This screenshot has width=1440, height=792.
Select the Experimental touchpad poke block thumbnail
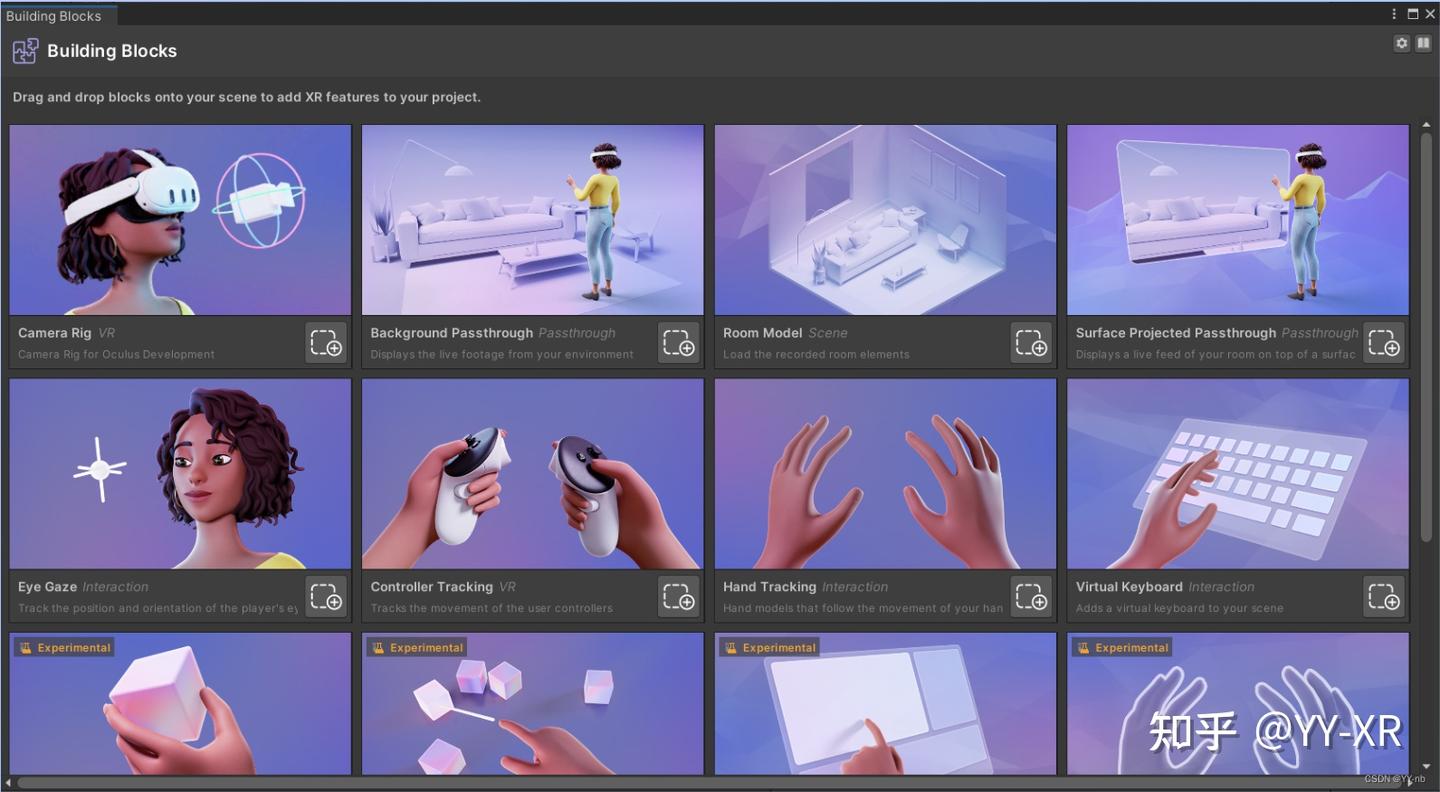tap(885, 703)
